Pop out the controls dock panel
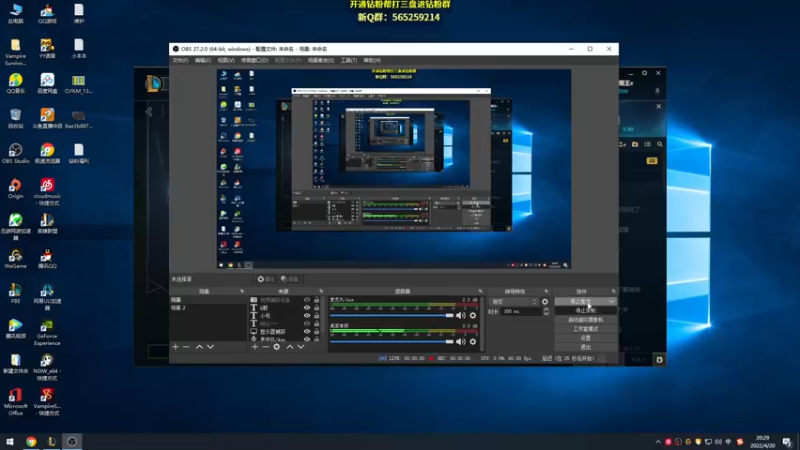Screen dimensions: 800x450 (x=613, y=291)
